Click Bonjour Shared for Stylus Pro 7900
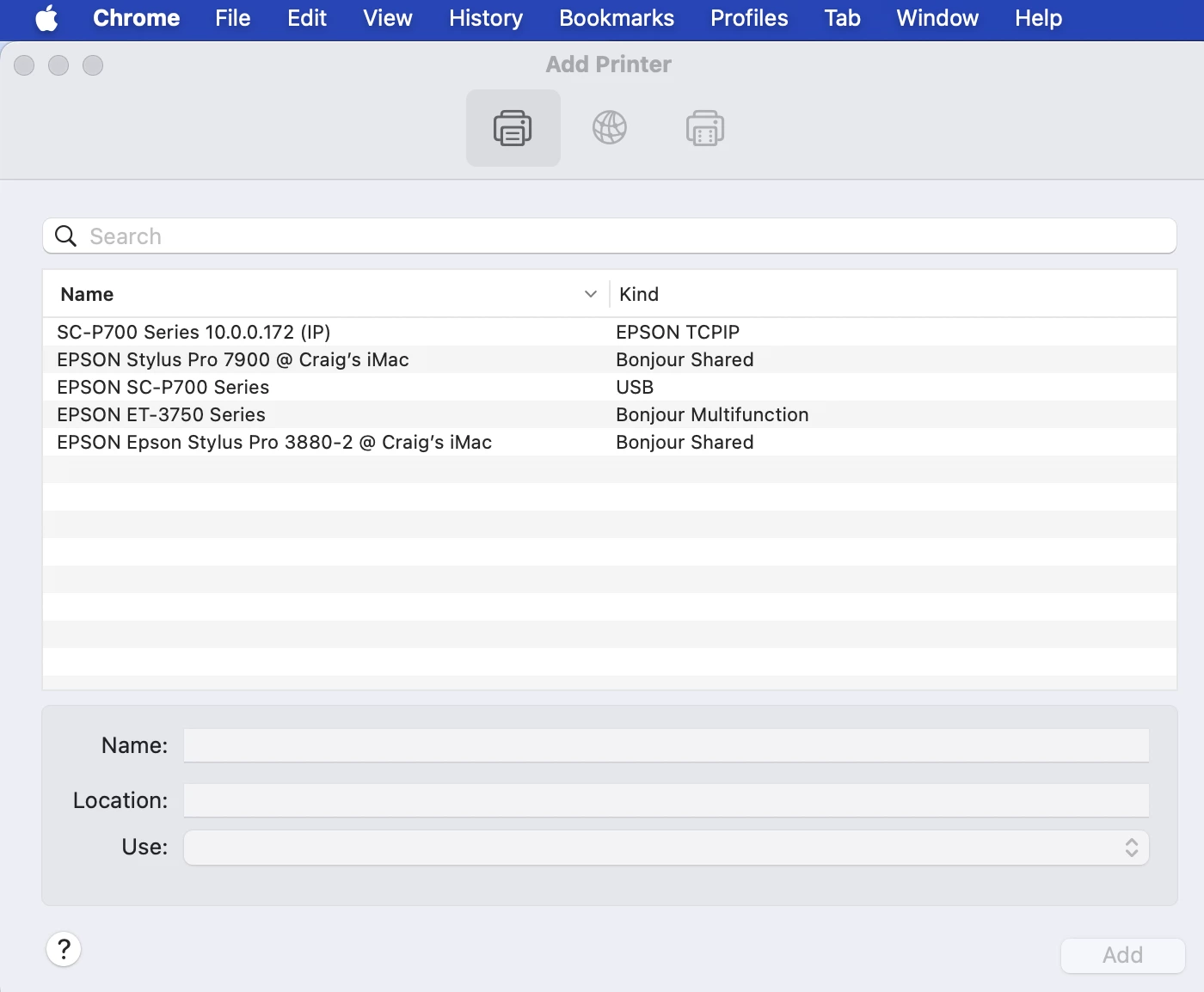 click(685, 359)
